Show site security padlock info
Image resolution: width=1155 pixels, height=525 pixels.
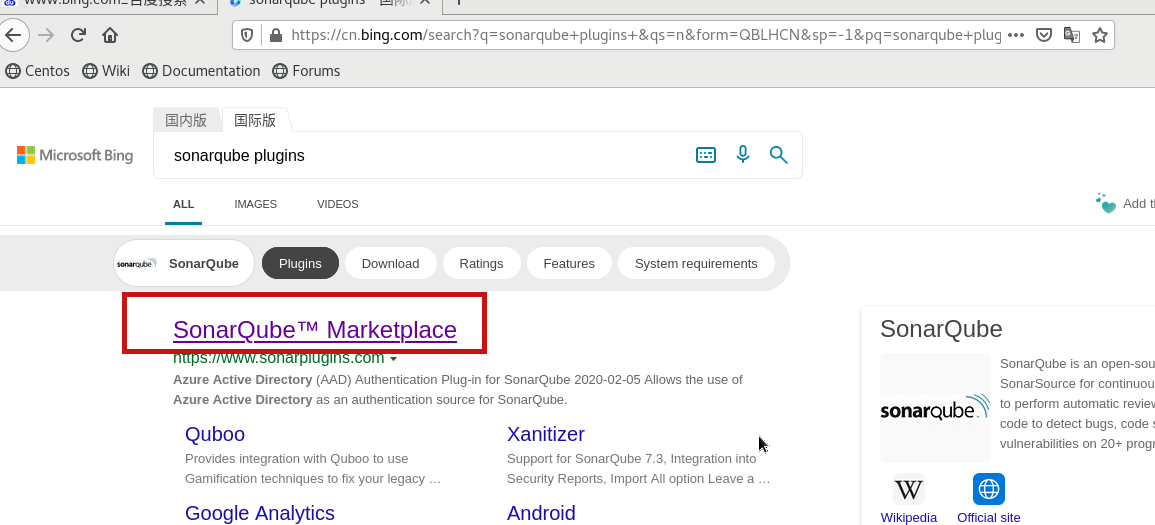click(275, 35)
